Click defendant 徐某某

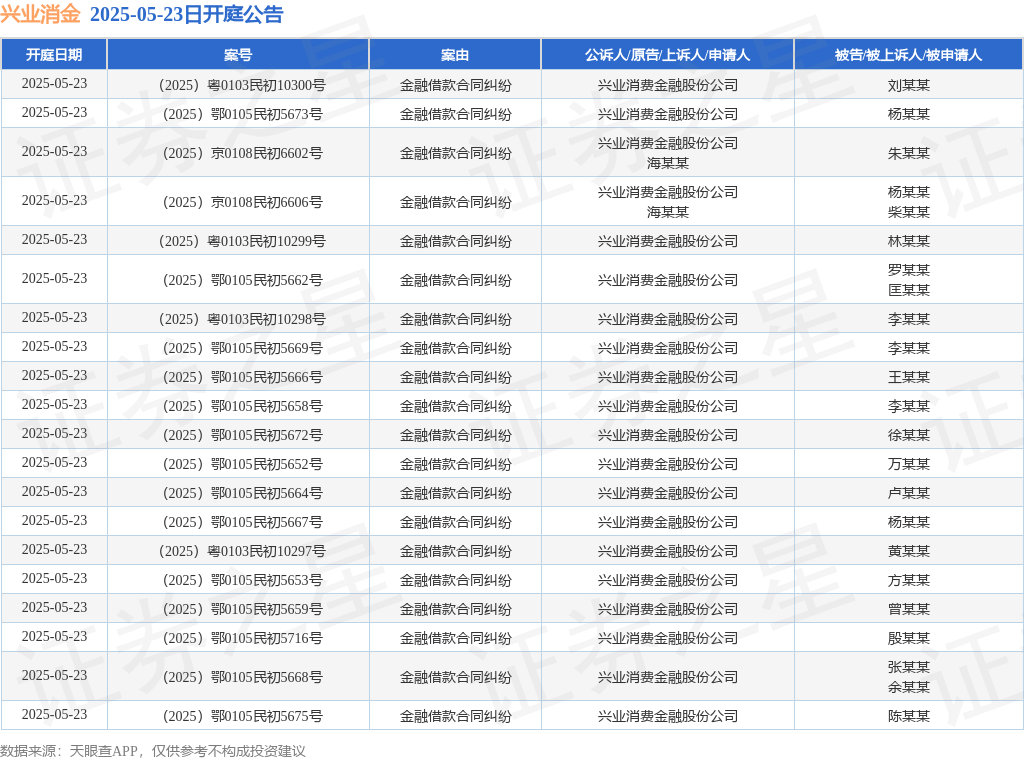point(908,435)
